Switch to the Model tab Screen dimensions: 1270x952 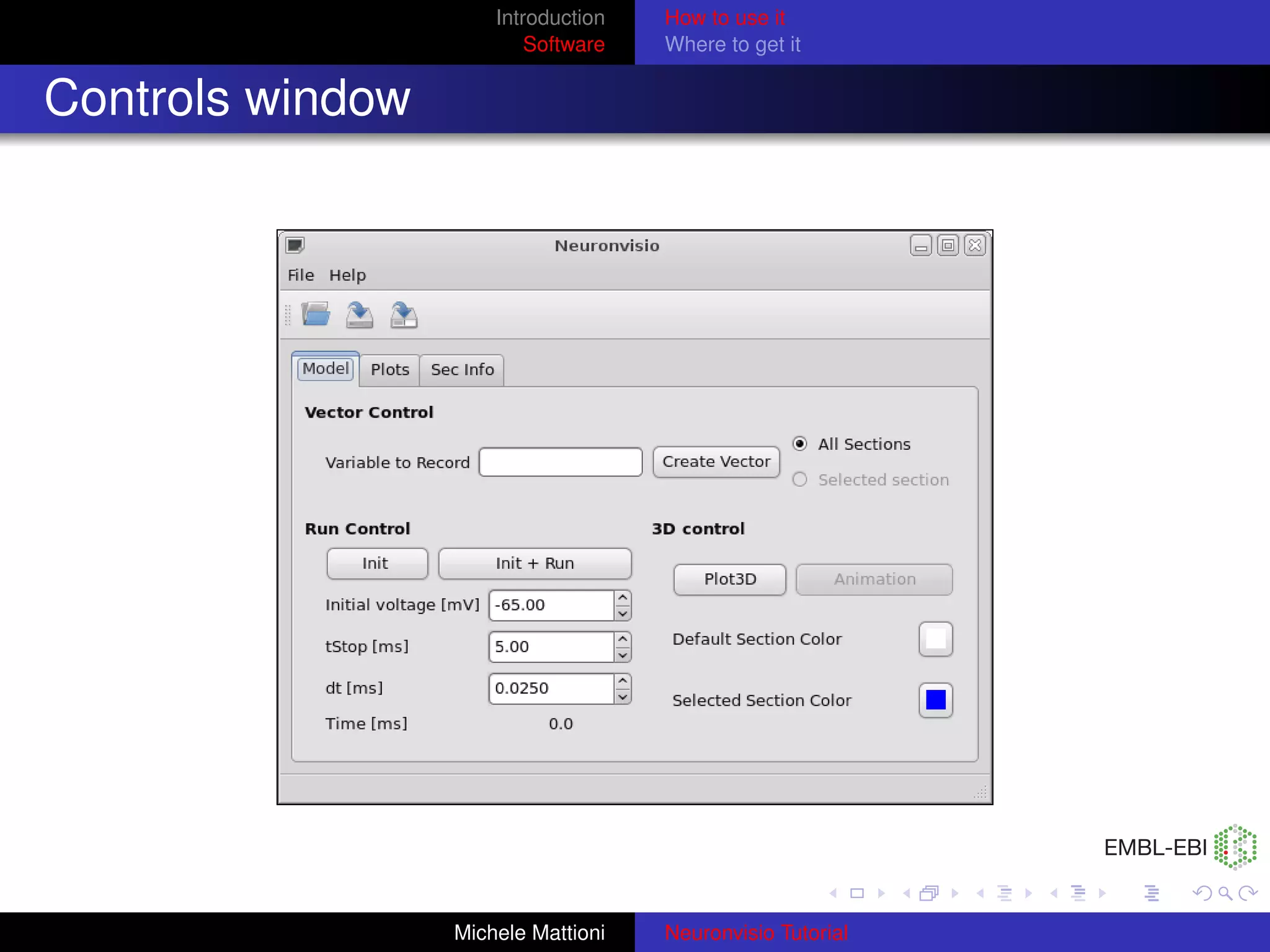coord(326,369)
